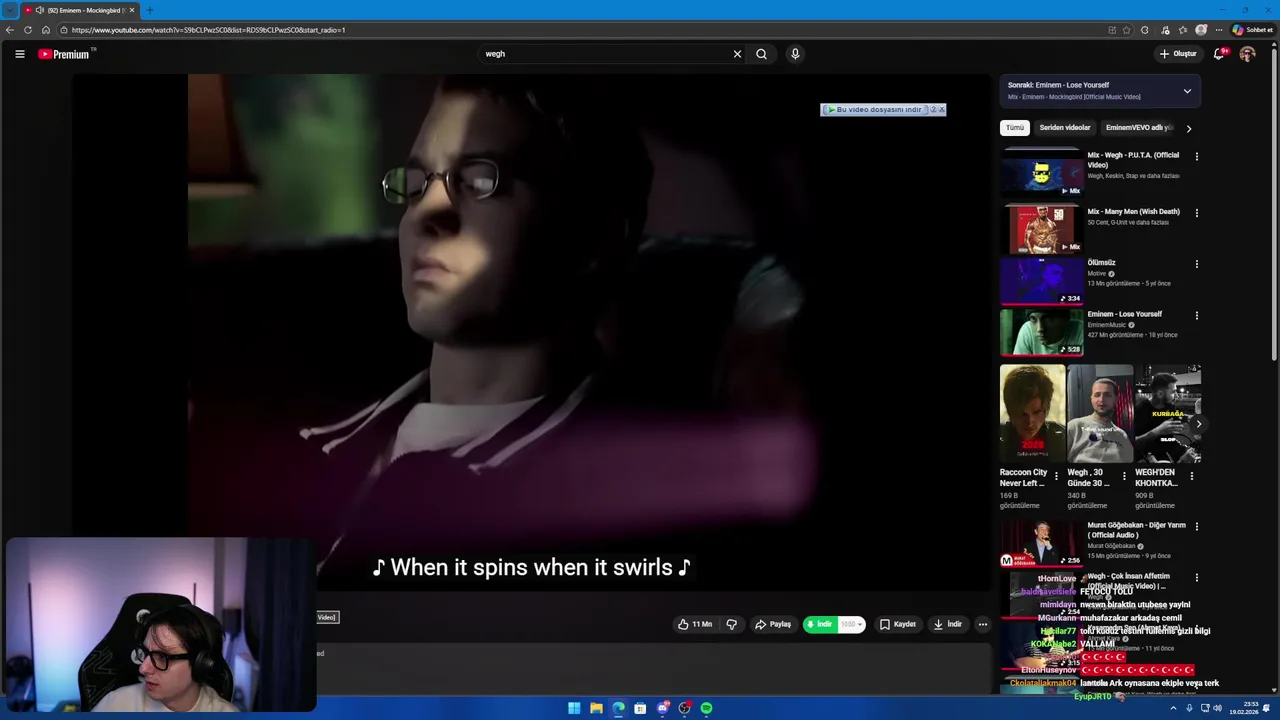Open 'Murat Göğebakan - Diğer Yarım' video
This screenshot has height=720, width=1280.
tap(1041, 543)
